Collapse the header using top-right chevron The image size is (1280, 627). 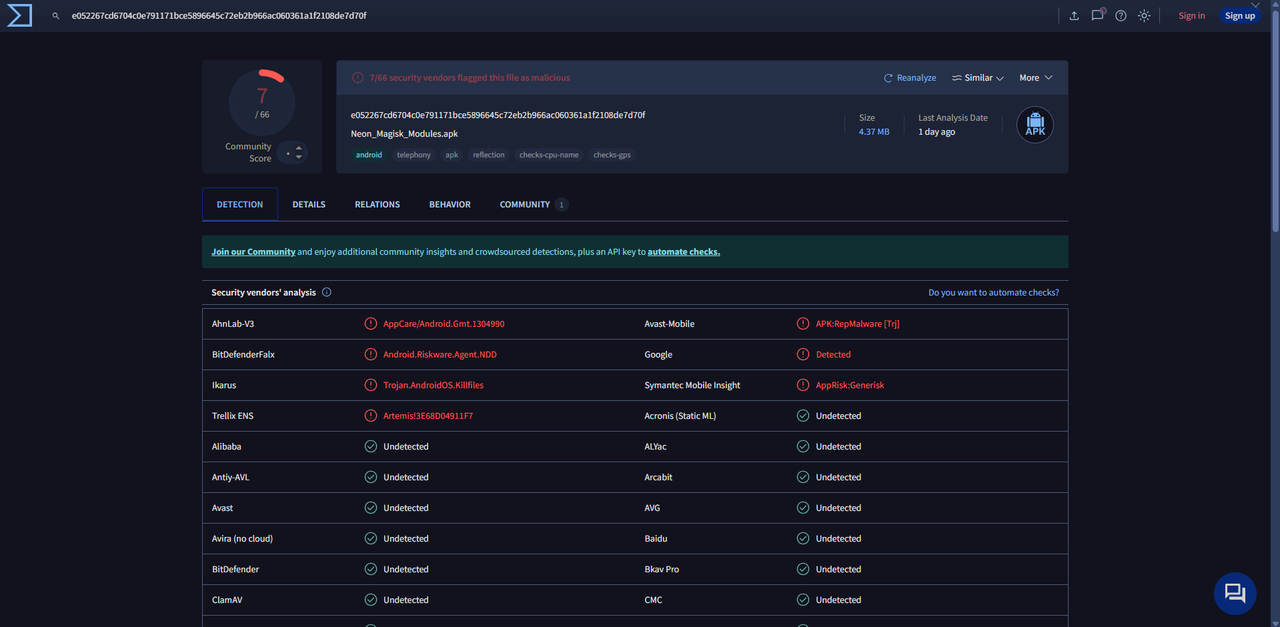pyautogui.click(x=1256, y=6)
